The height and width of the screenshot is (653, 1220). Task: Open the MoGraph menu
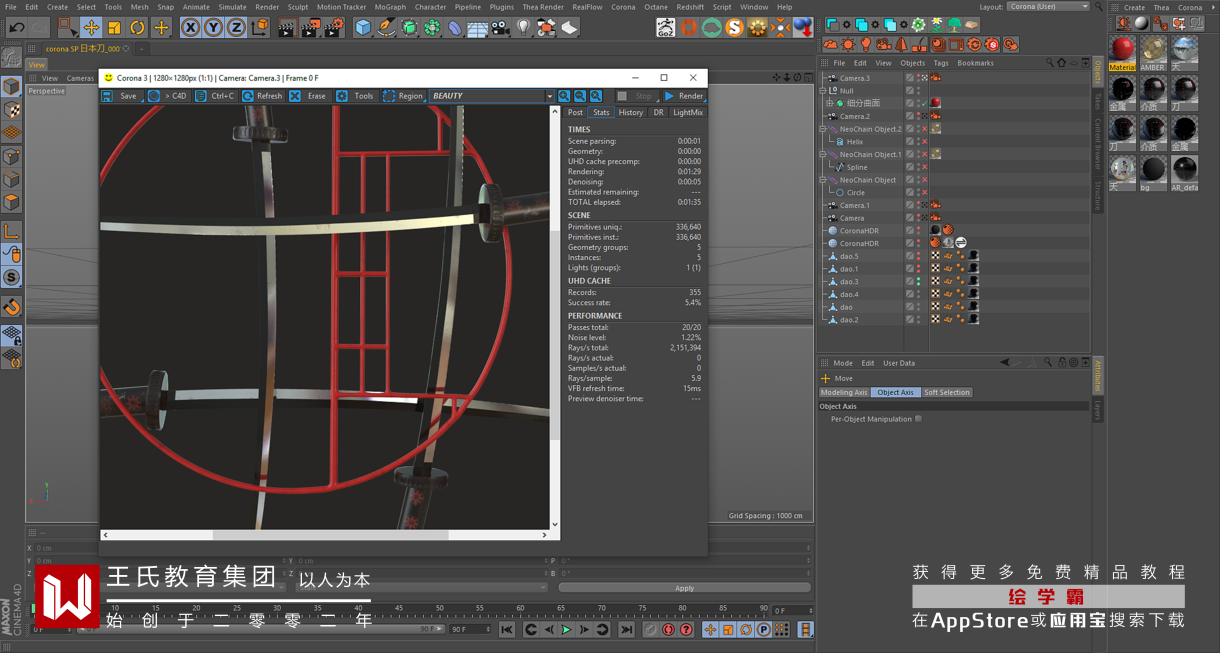[x=389, y=7]
